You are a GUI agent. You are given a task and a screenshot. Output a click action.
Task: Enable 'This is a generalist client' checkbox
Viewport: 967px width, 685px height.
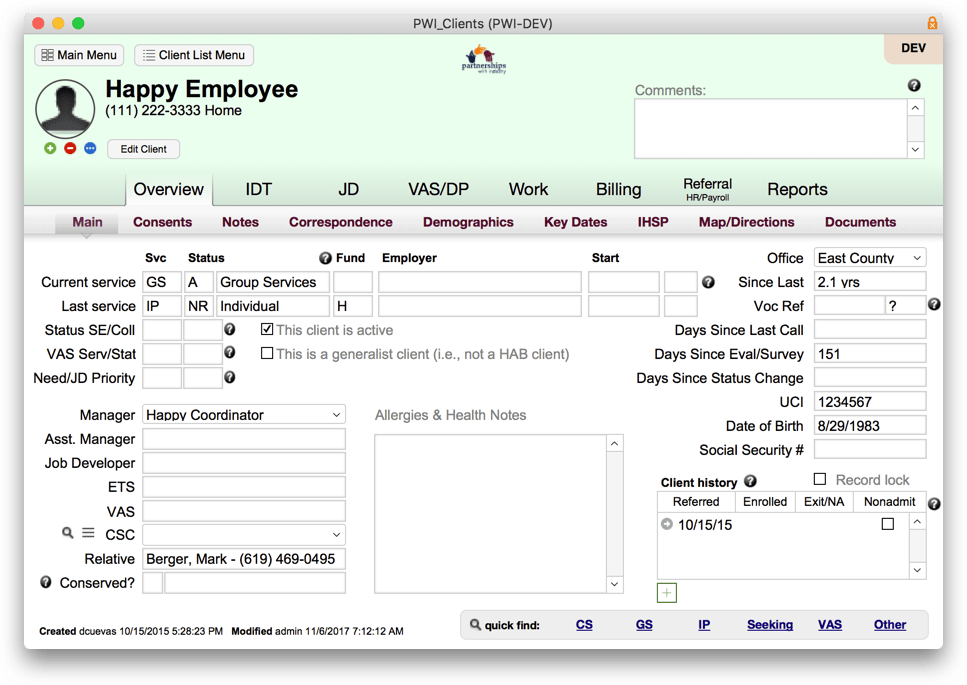click(266, 353)
